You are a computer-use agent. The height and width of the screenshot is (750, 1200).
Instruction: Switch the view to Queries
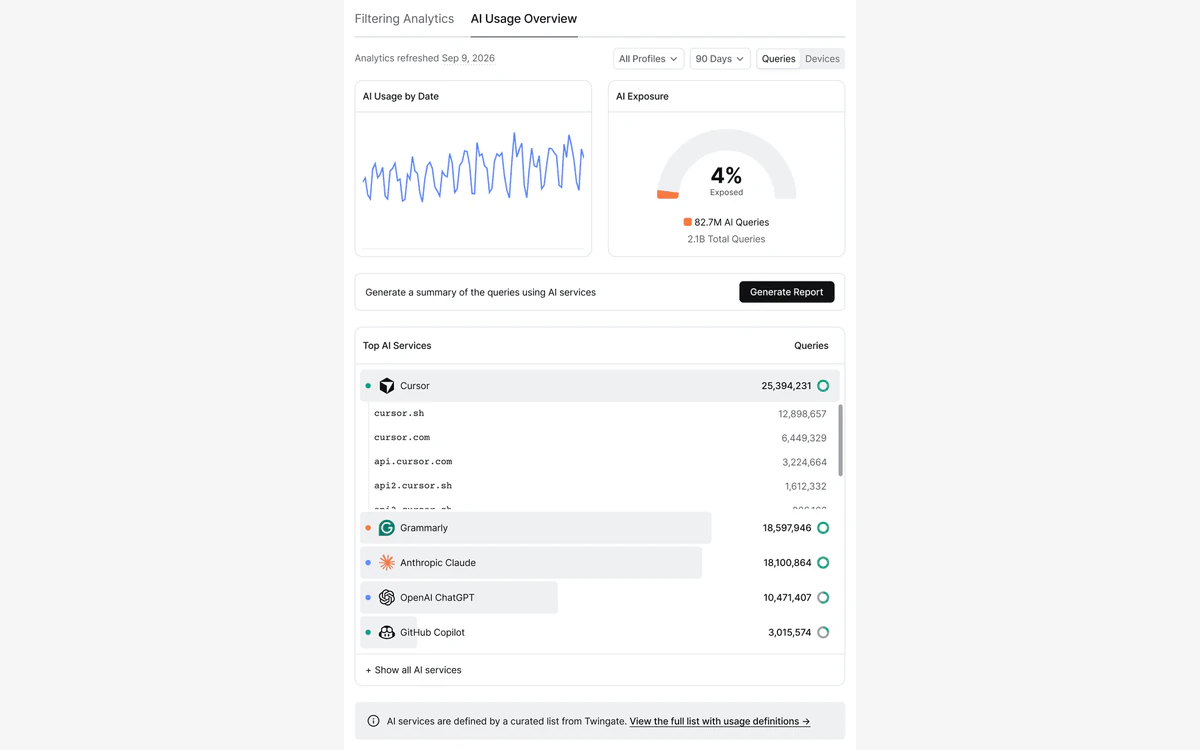point(779,59)
